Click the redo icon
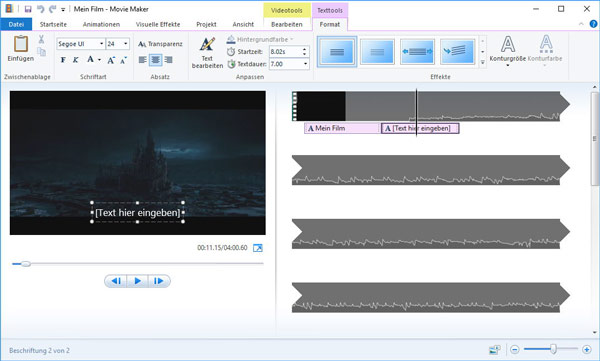 [x=52, y=9]
